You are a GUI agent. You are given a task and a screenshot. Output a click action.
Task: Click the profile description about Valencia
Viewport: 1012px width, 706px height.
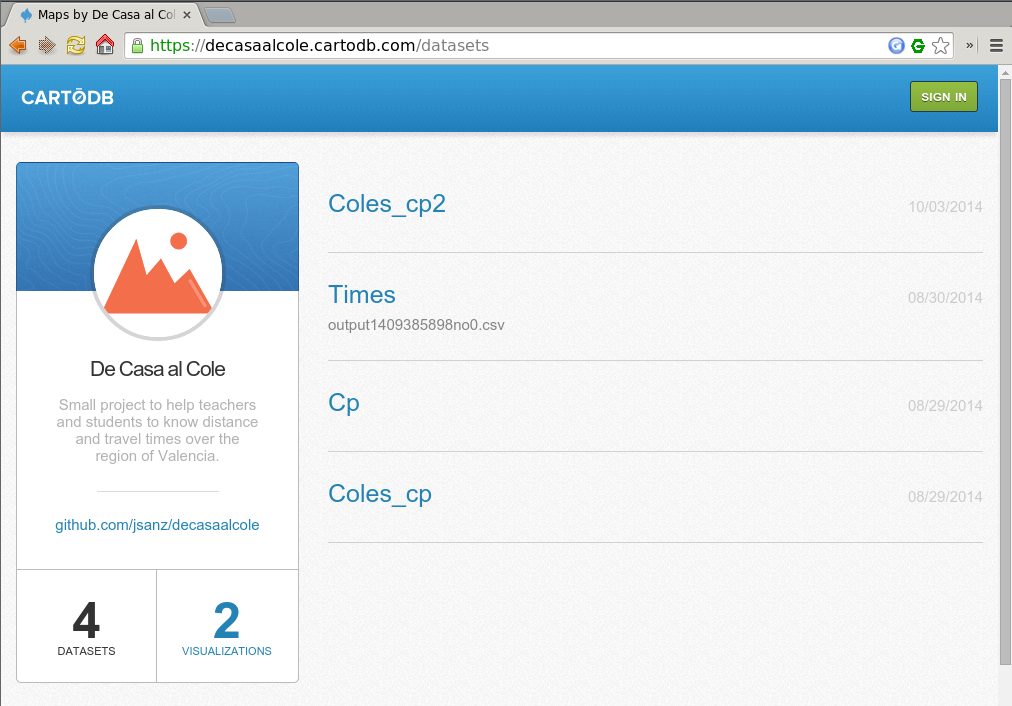[x=157, y=430]
